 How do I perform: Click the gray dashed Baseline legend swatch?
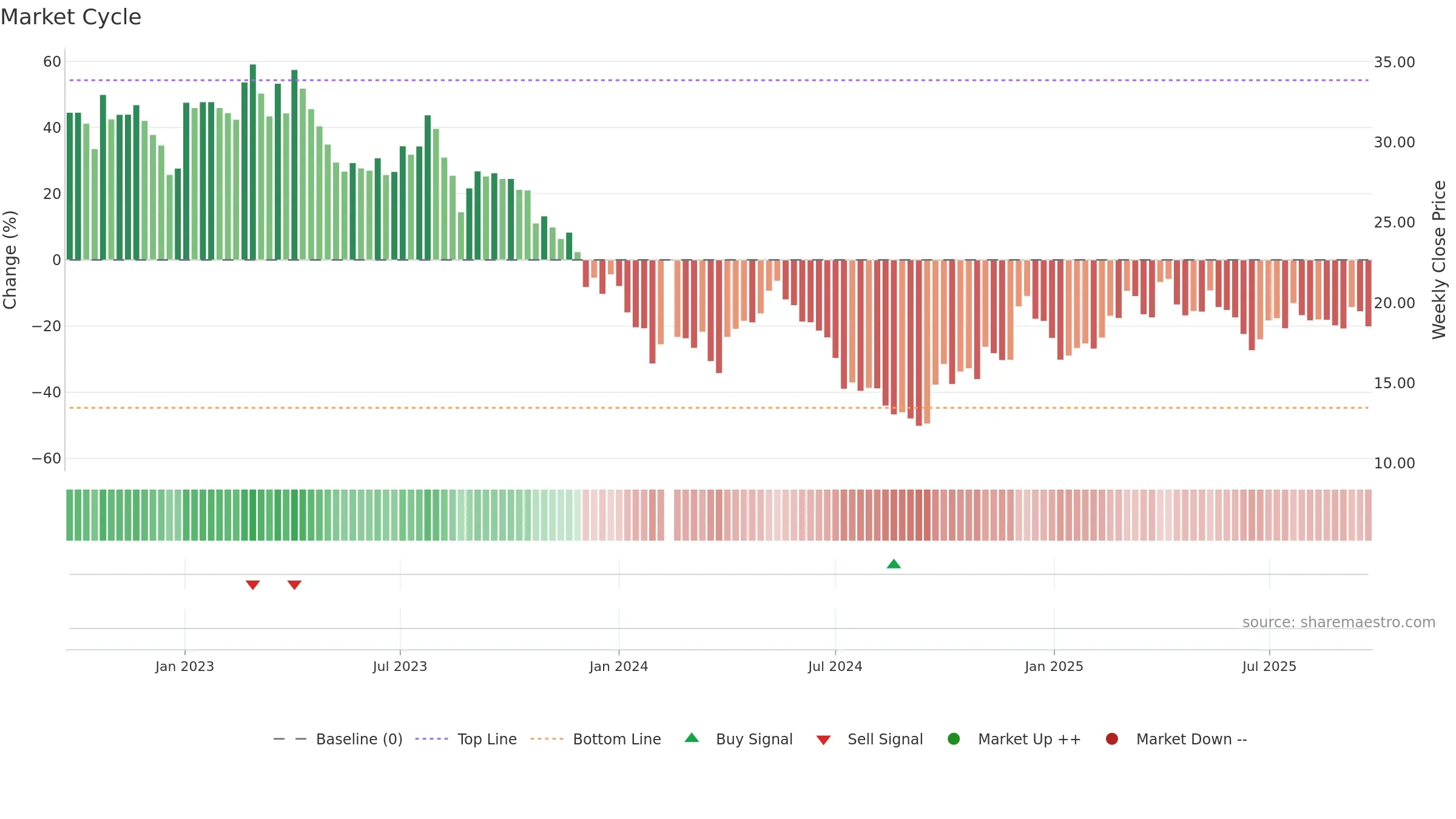pyautogui.click(x=290, y=739)
